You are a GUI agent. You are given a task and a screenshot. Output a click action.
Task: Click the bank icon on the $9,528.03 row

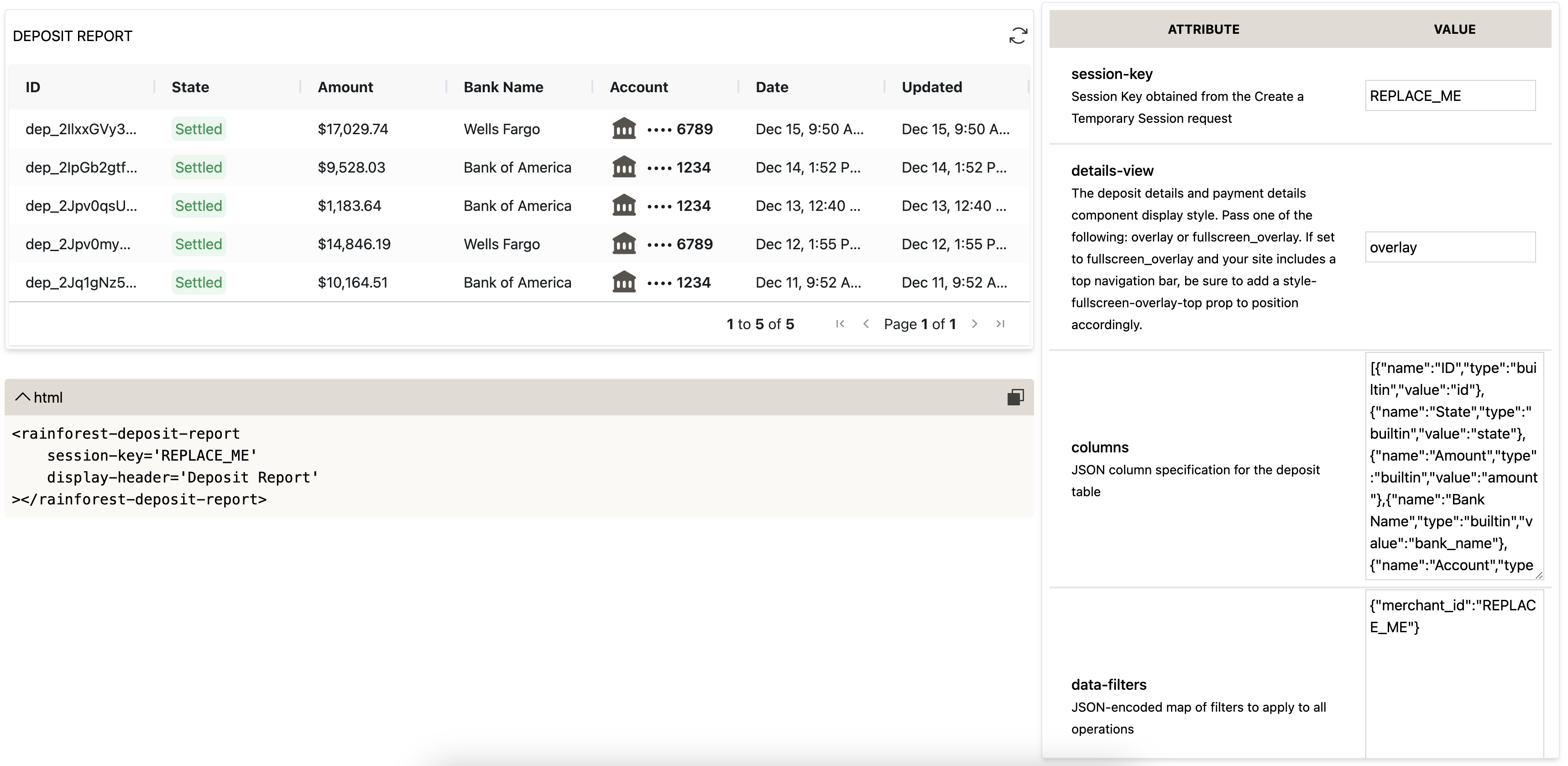623,167
